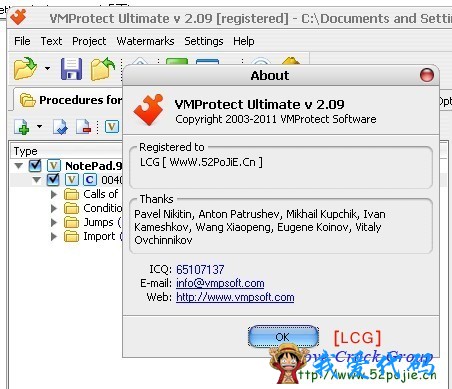Click the Calls of folder icon

point(71,194)
